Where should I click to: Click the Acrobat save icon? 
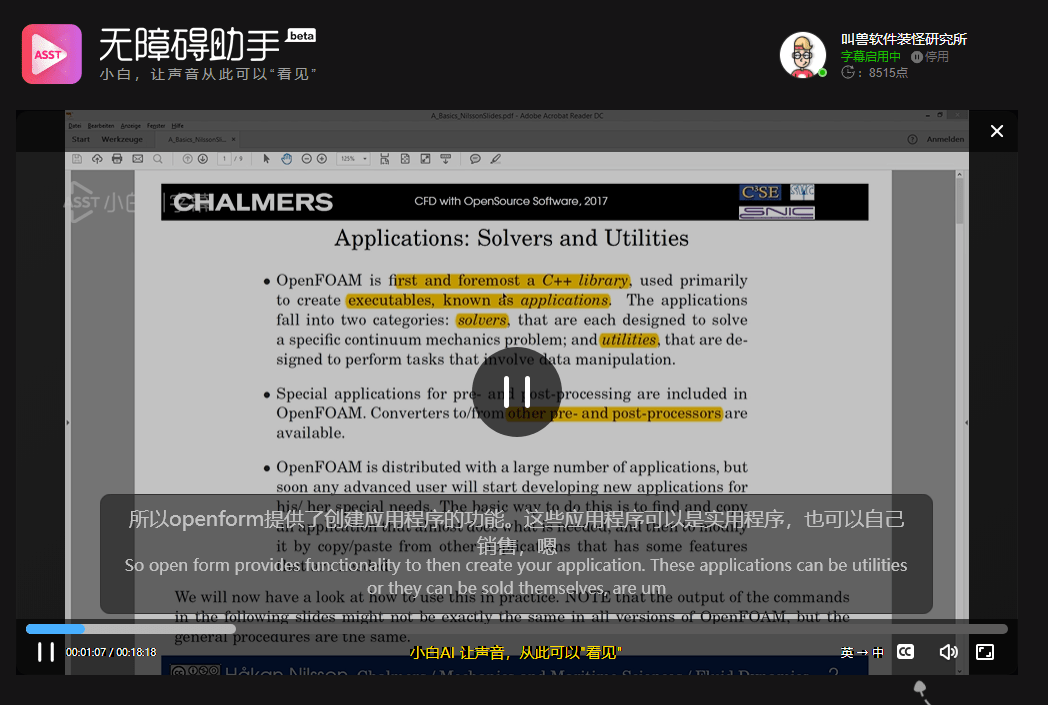pyautogui.click(x=77, y=159)
